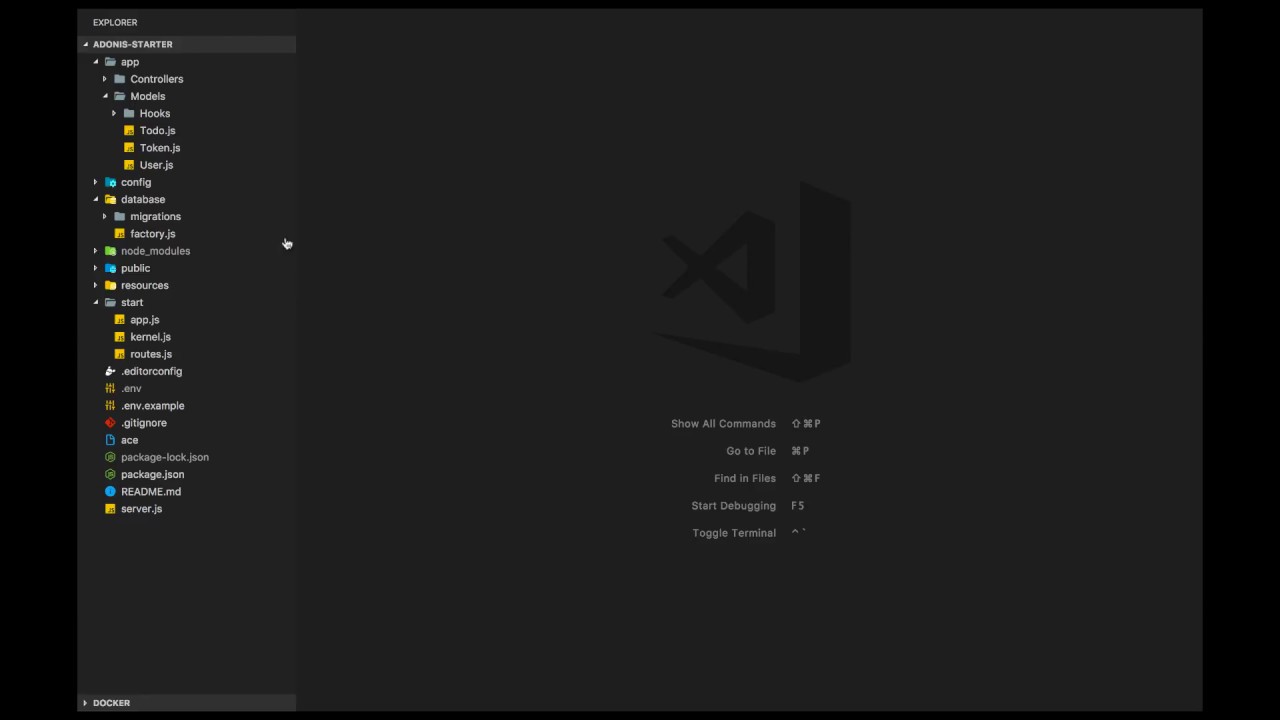Image resolution: width=1280 pixels, height=720 pixels.
Task: Open package-lock.json
Action: coord(165,457)
